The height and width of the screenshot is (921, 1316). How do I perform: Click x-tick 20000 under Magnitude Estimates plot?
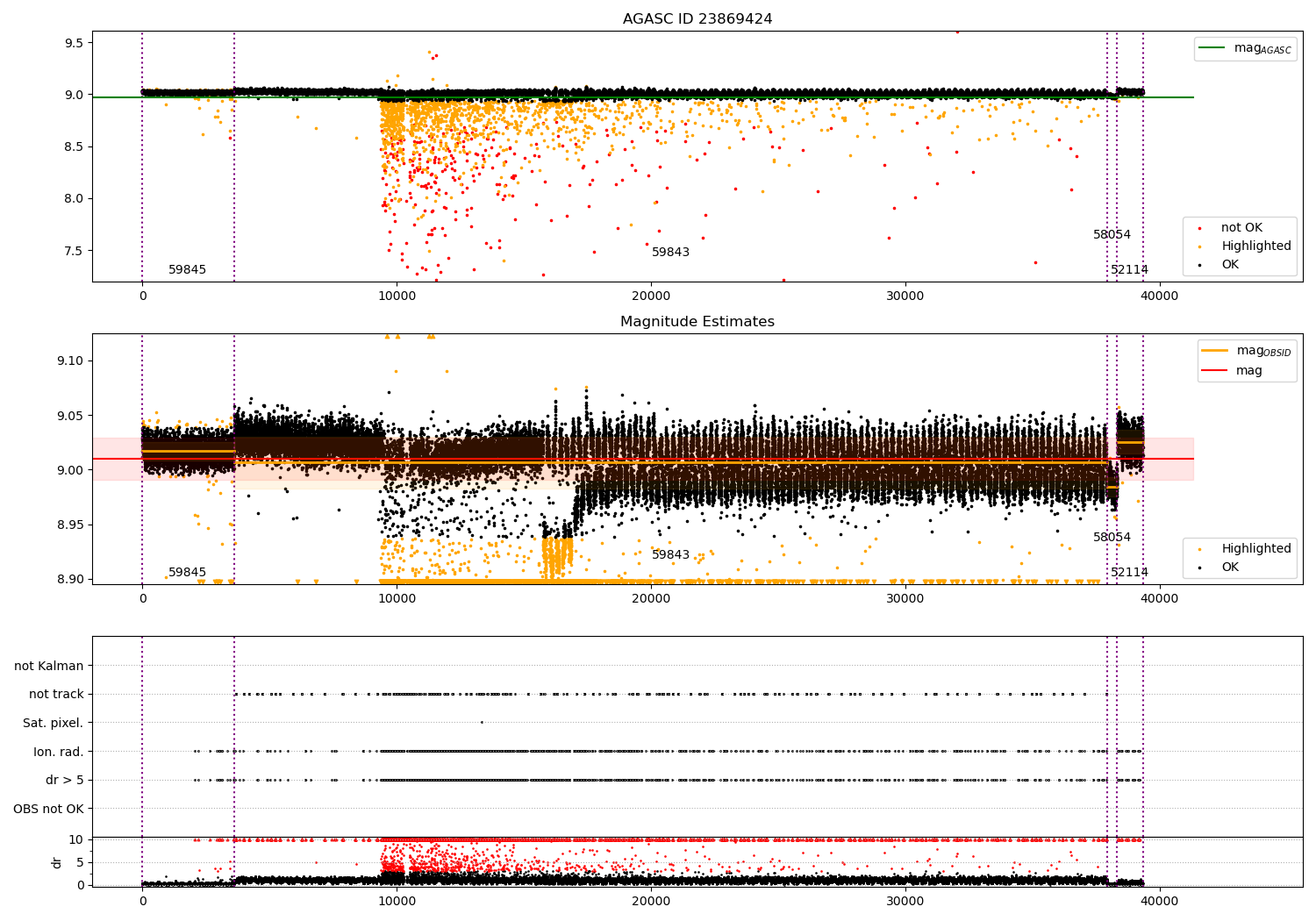pos(651,599)
